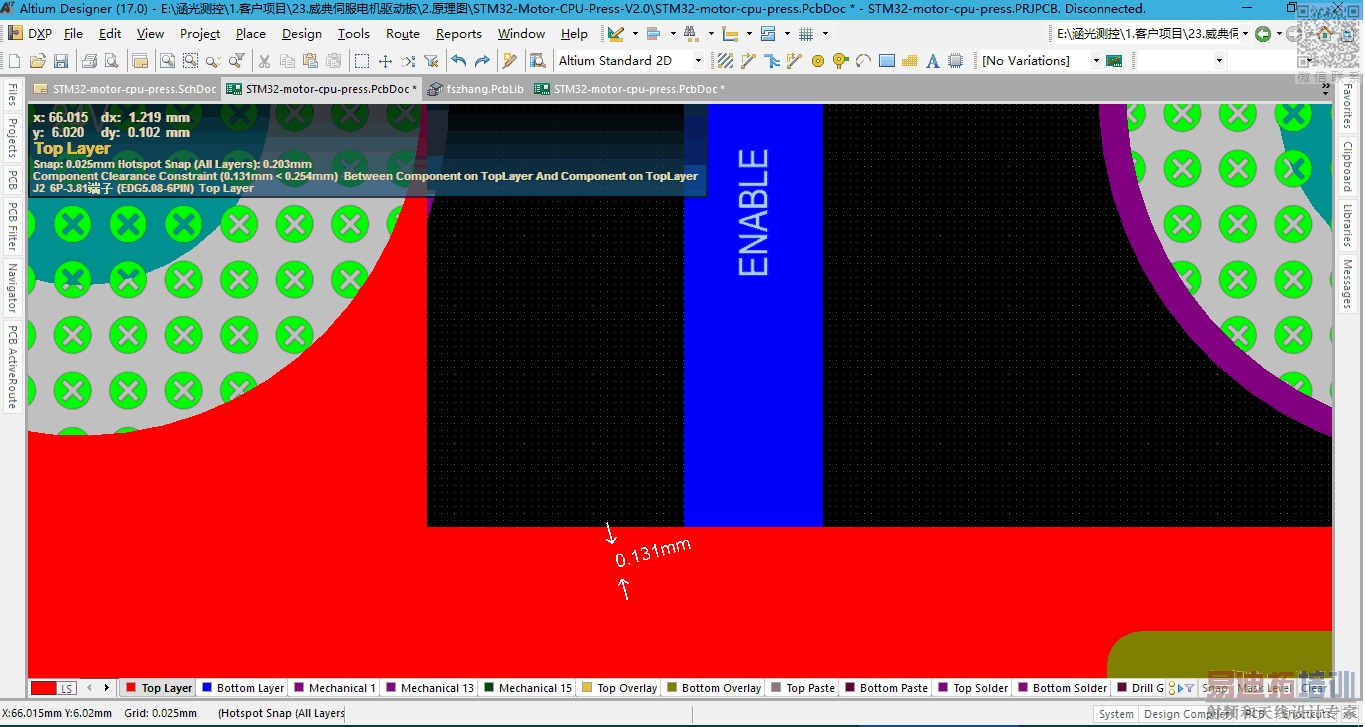This screenshot has width=1365, height=727.
Task: Switch to the fszhang.PcbLib tab
Action: (476, 89)
